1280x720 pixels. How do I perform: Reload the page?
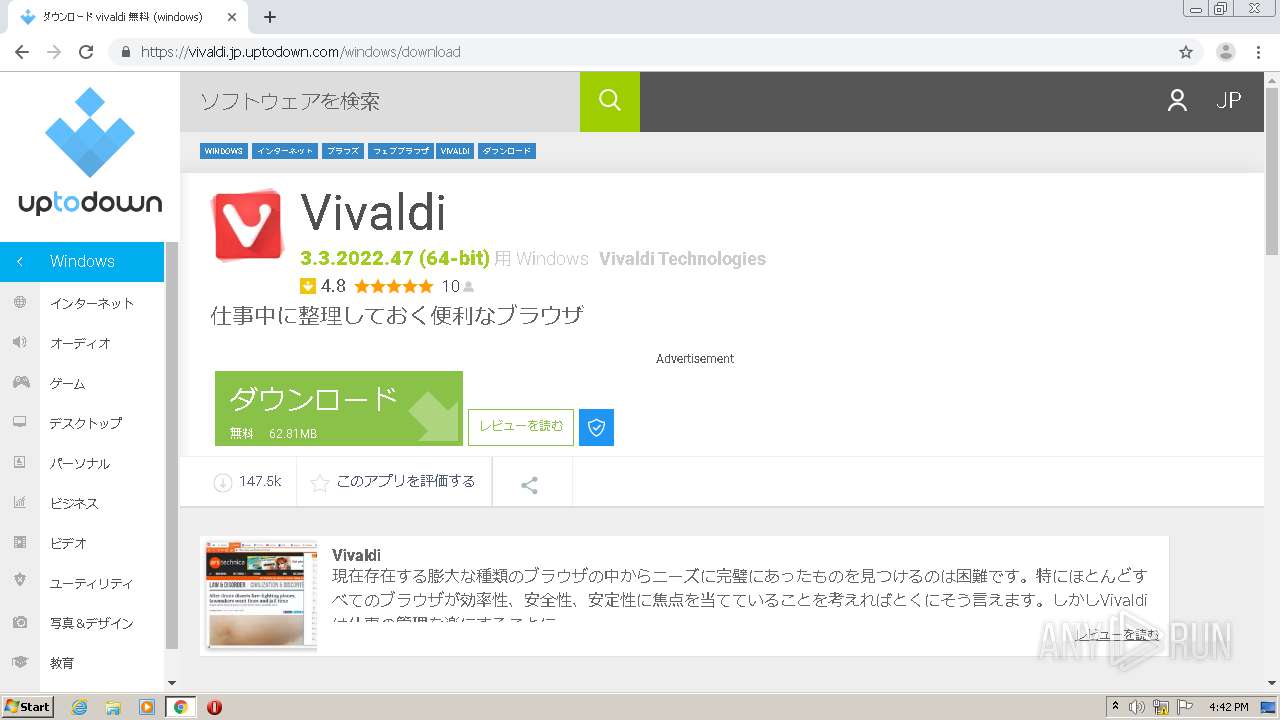click(x=86, y=52)
